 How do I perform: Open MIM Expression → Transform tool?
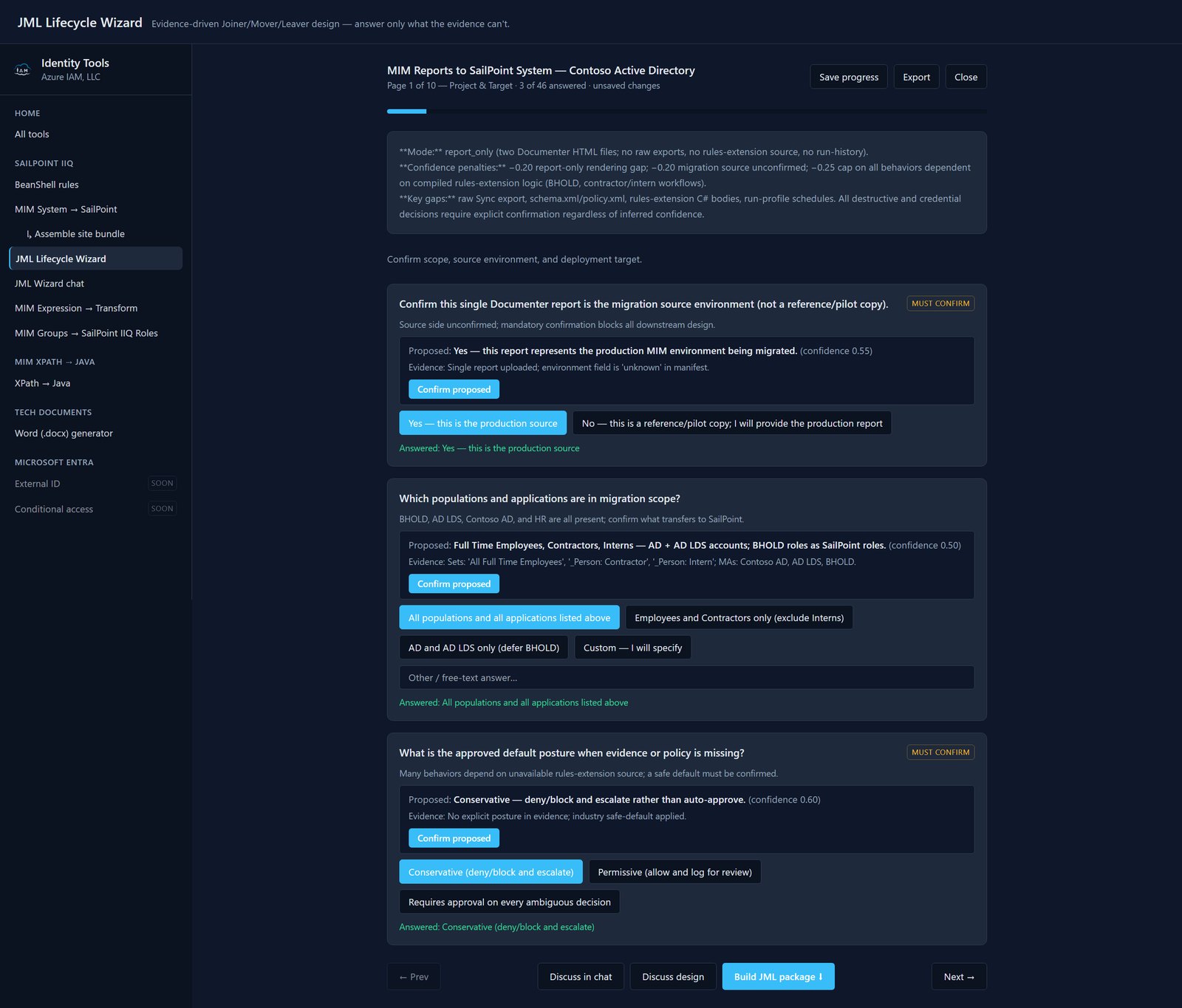76,308
